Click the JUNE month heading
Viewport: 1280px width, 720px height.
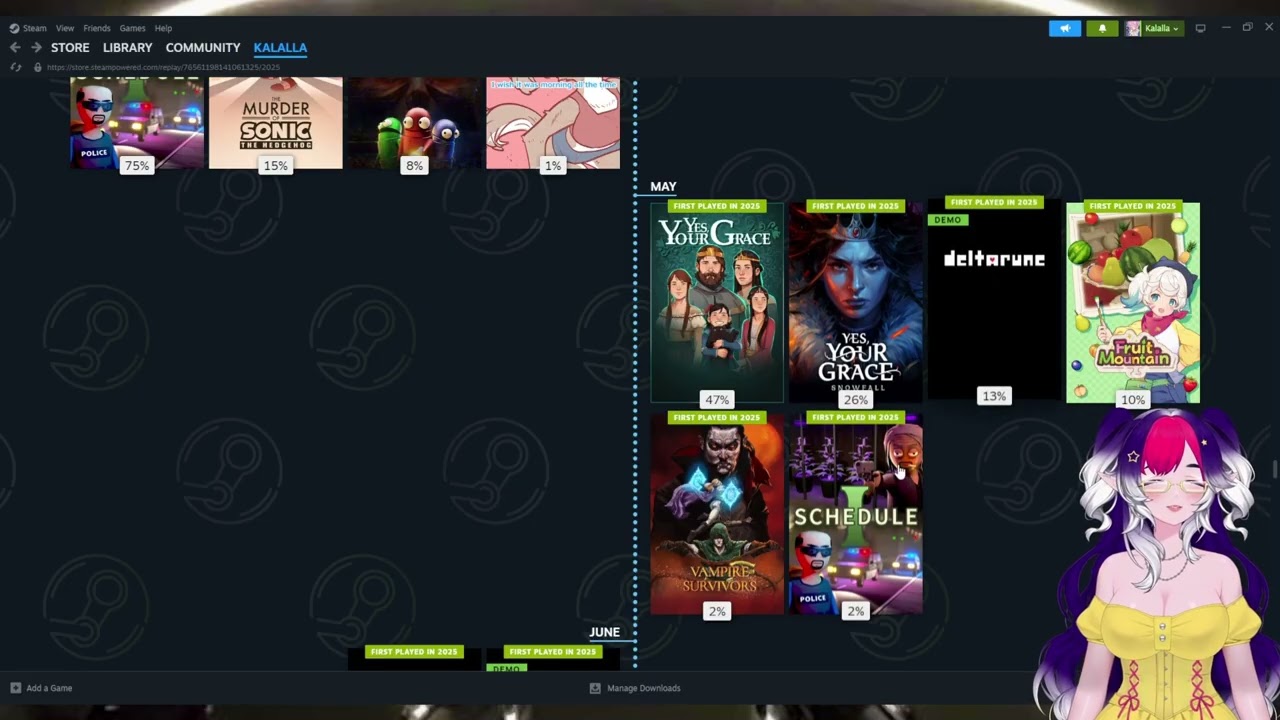pos(605,632)
